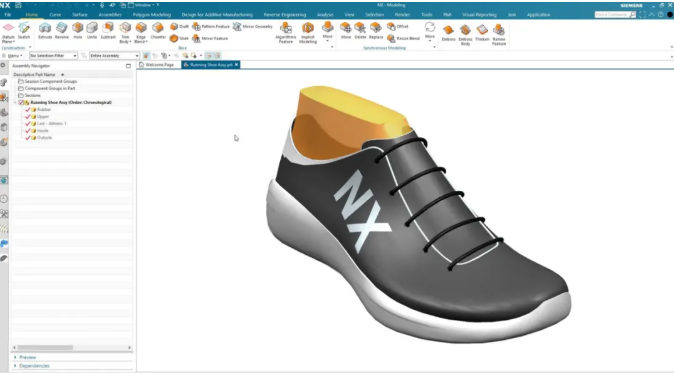This screenshot has height=374, width=674.
Task: Toggle visibility of the Rubber component
Action: click(x=28, y=110)
